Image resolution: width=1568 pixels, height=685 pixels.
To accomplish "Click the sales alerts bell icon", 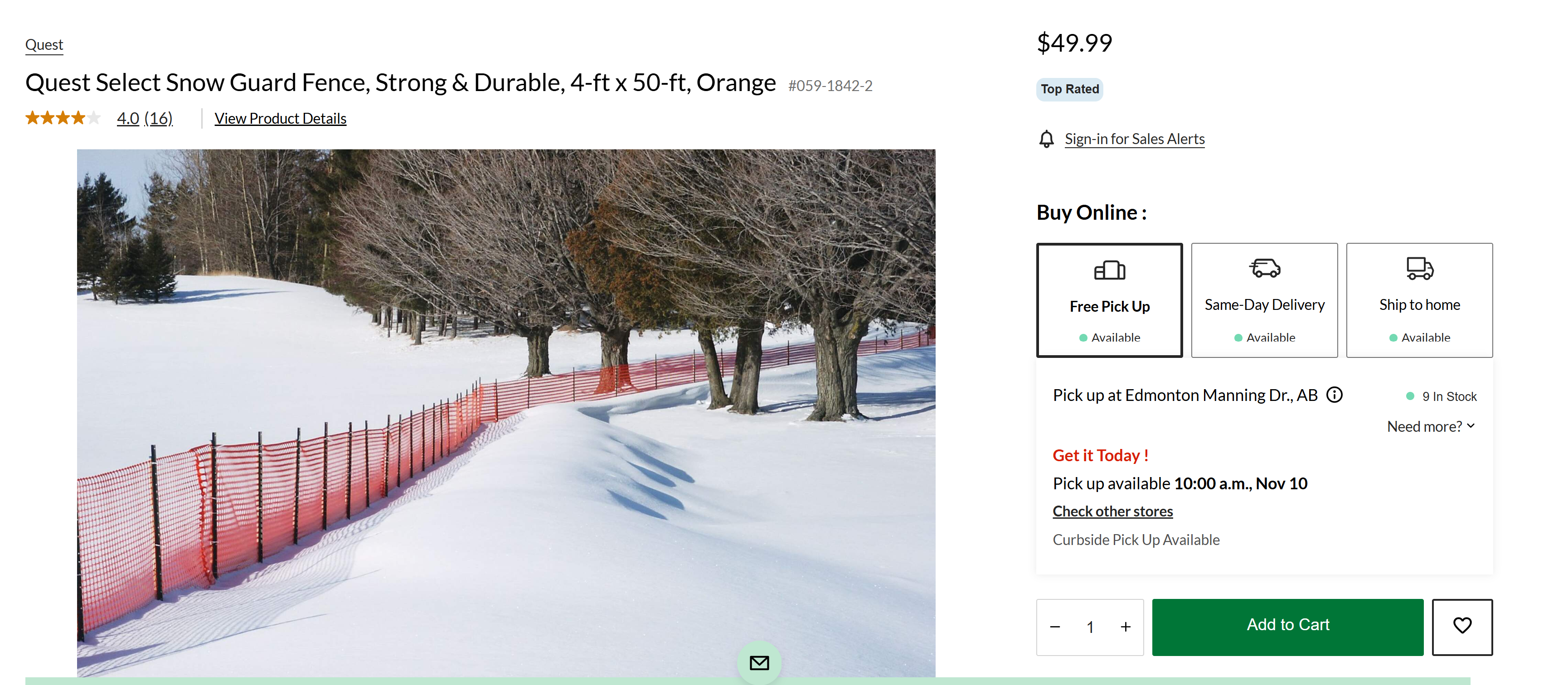I will (x=1046, y=140).
